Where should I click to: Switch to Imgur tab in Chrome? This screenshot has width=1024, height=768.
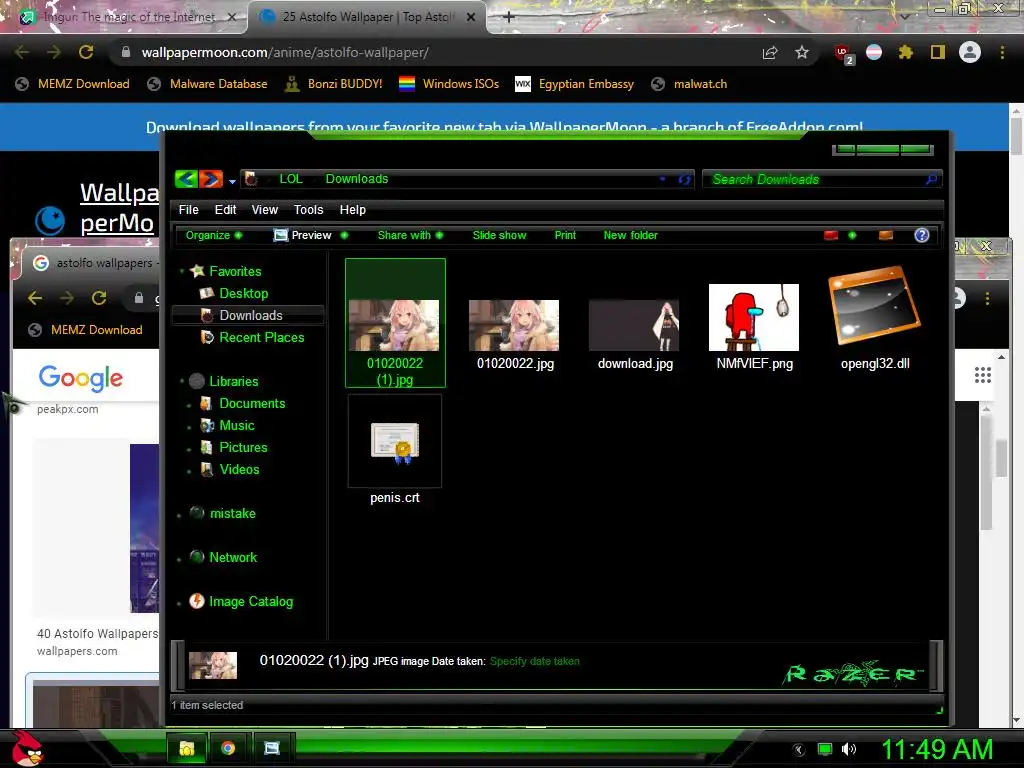coord(124,17)
